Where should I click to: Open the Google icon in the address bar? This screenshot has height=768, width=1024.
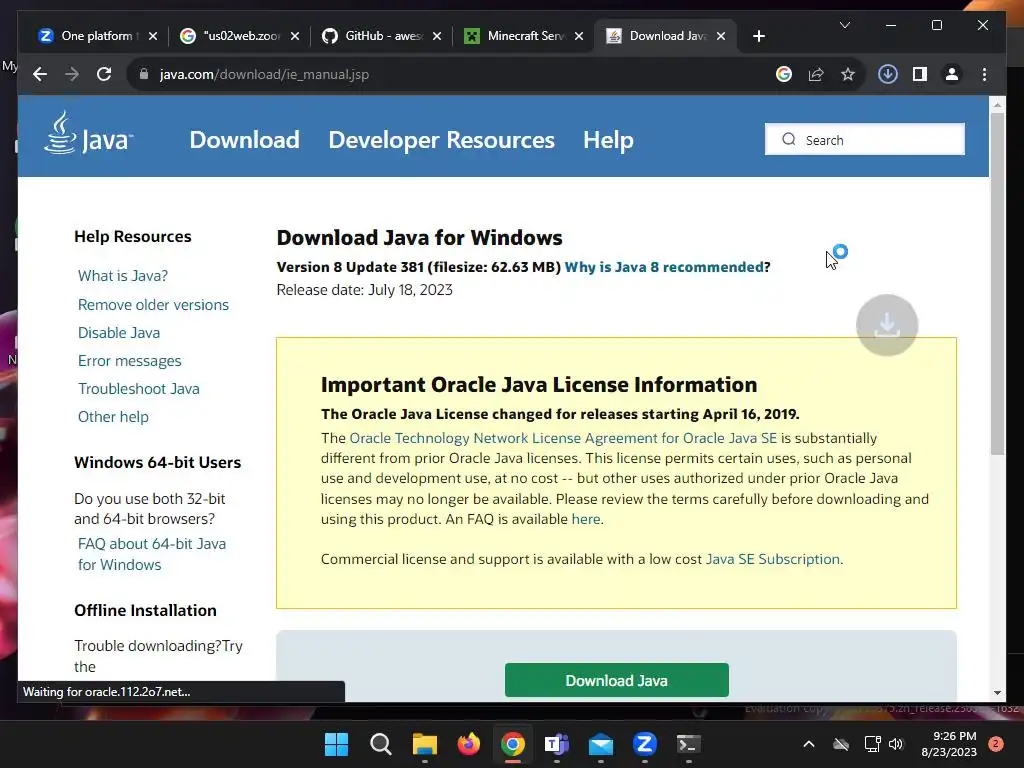(x=784, y=74)
